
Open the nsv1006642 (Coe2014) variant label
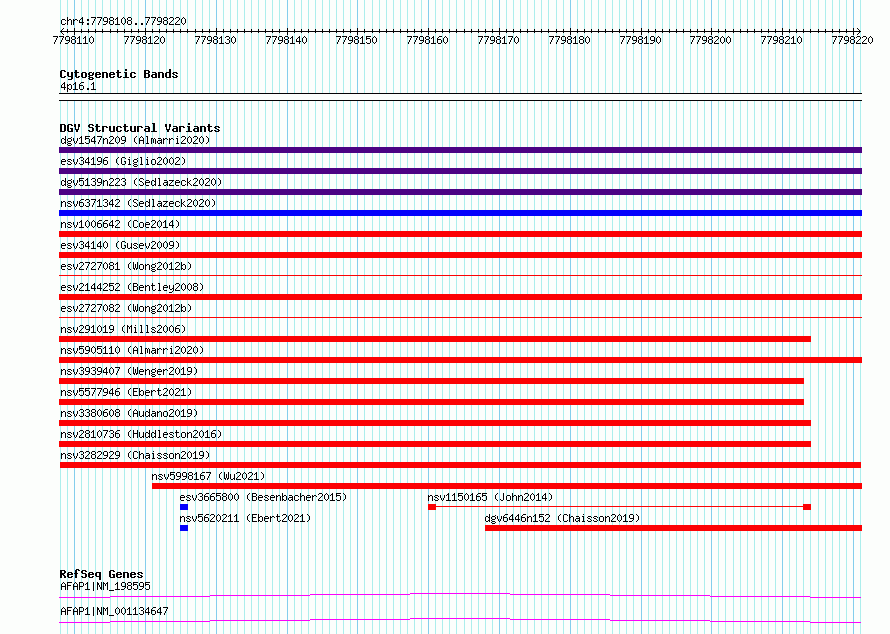tap(120, 224)
